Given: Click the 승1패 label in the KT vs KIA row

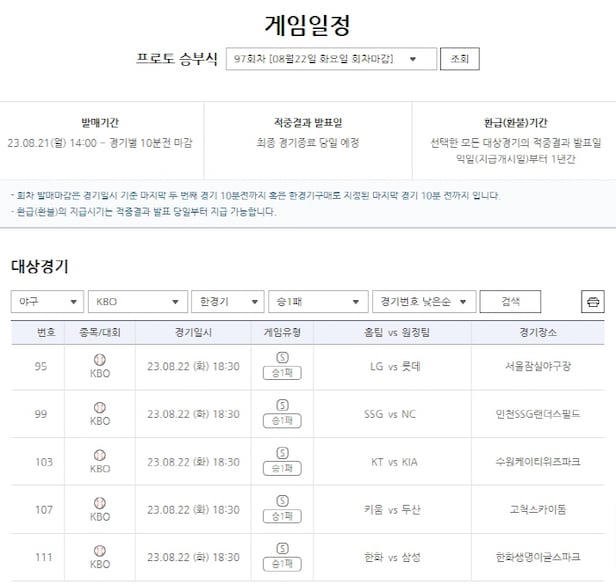Looking at the screenshot, I should click(x=282, y=469).
